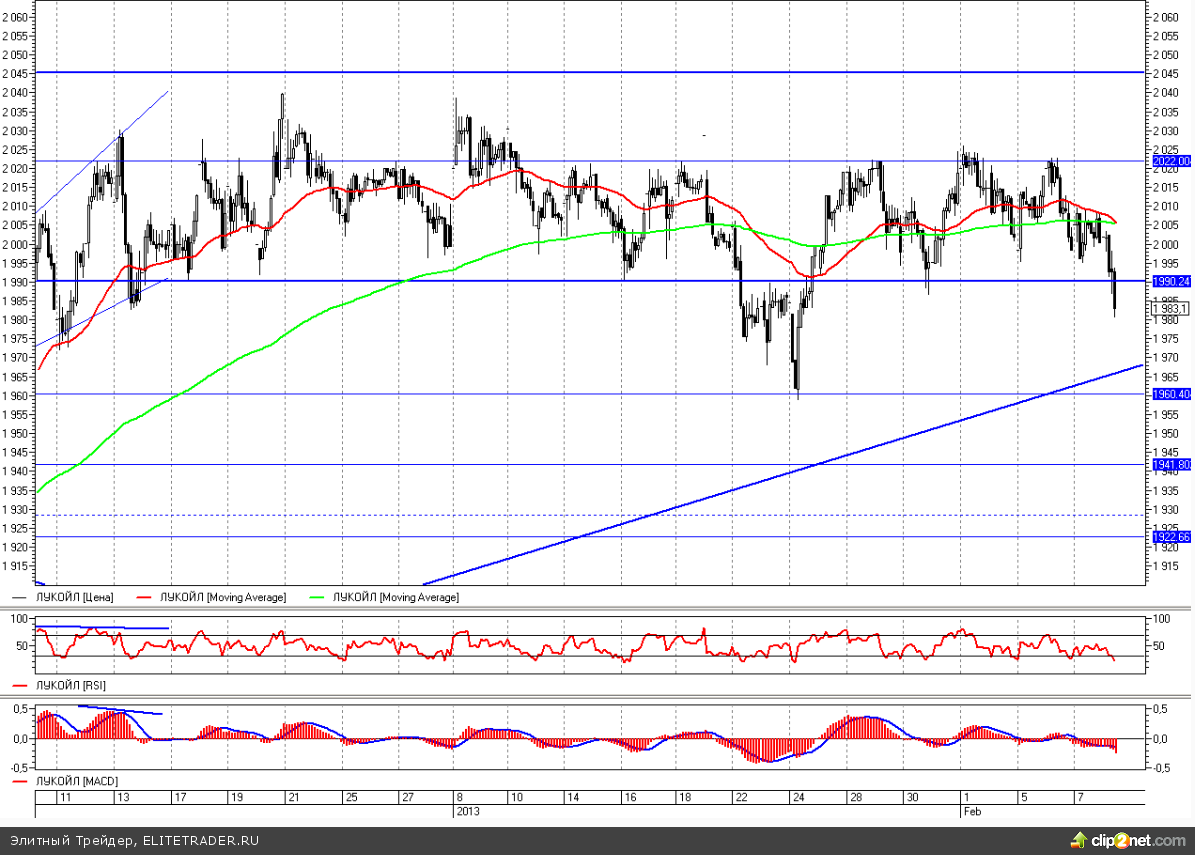The image size is (1195, 855).
Task: Select the Feb month marker on time axis
Action: (971, 811)
